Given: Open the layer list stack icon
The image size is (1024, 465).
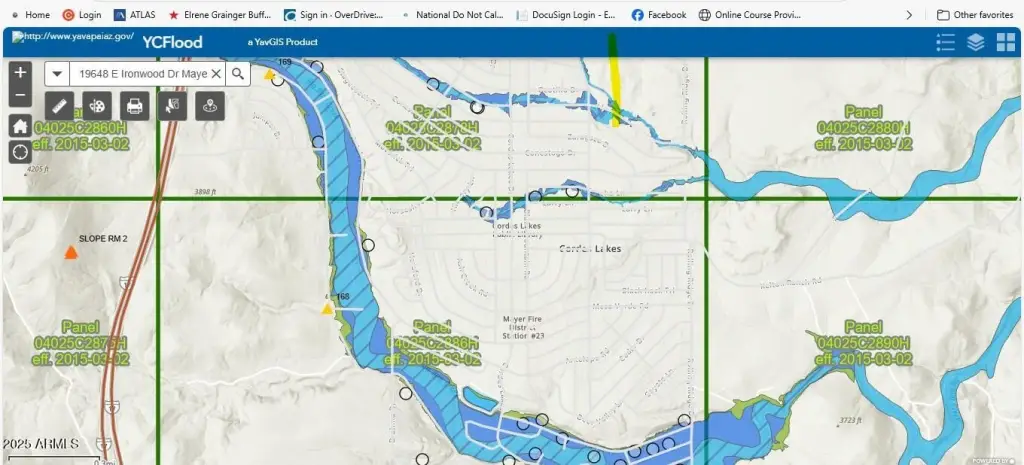Looking at the screenshot, I should 975,41.
